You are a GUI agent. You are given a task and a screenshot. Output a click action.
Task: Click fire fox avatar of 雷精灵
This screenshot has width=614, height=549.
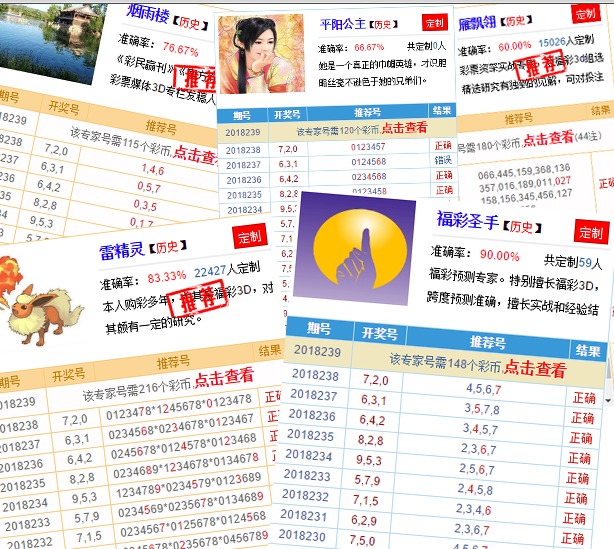pos(40,302)
